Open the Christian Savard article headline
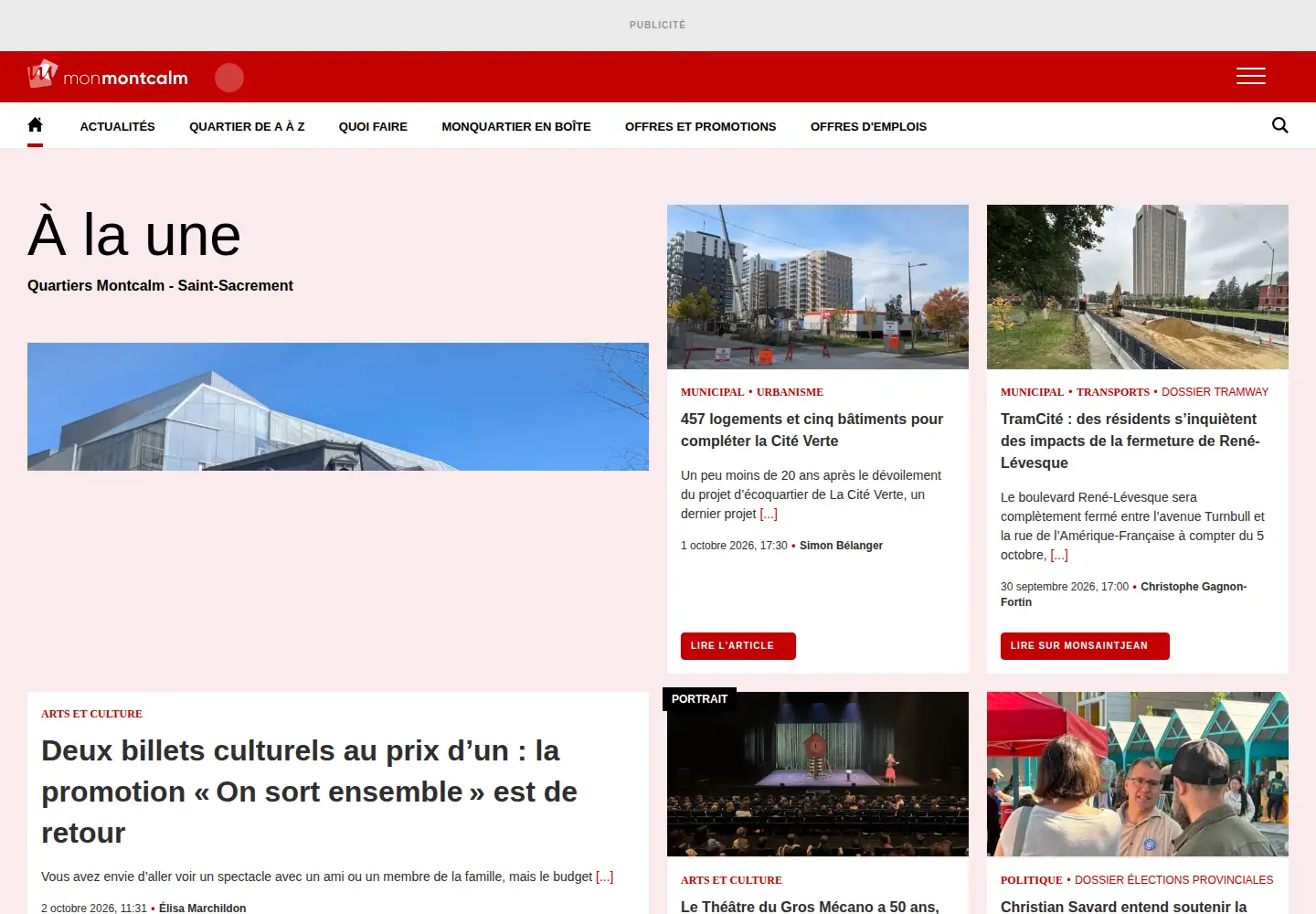The image size is (1316, 914). point(1123,906)
